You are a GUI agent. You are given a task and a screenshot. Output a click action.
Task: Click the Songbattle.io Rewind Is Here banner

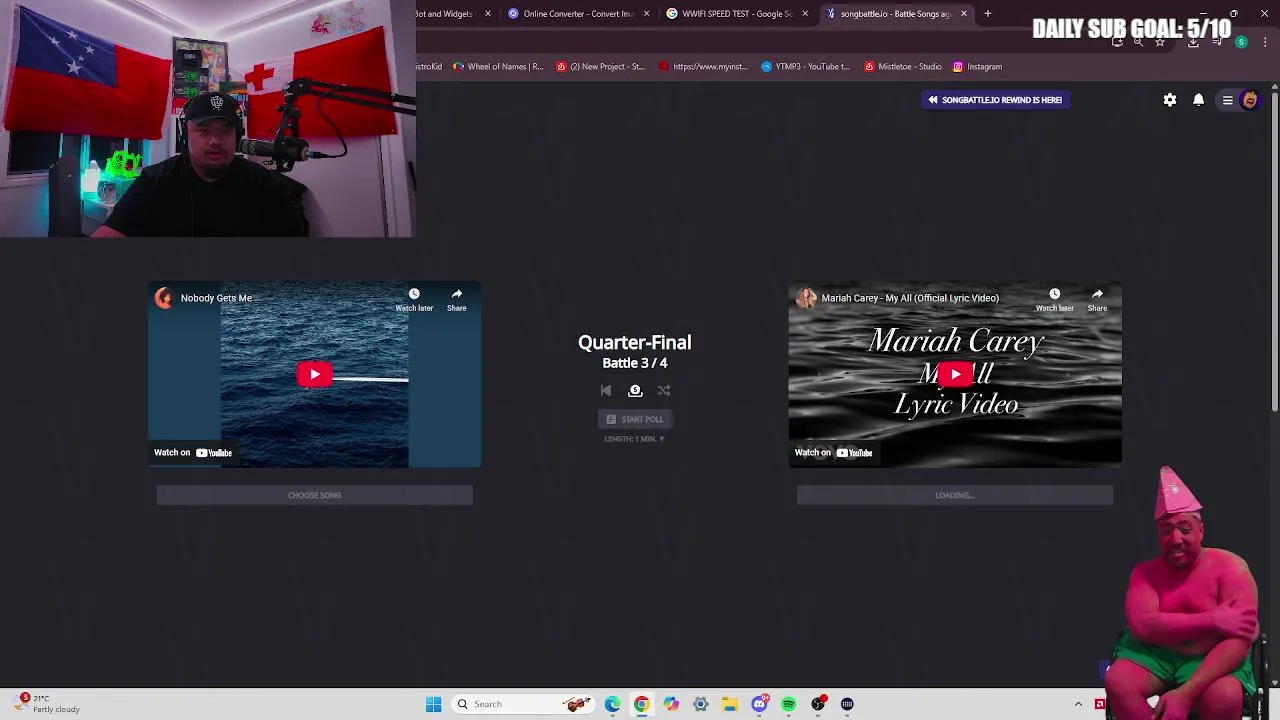(x=995, y=100)
